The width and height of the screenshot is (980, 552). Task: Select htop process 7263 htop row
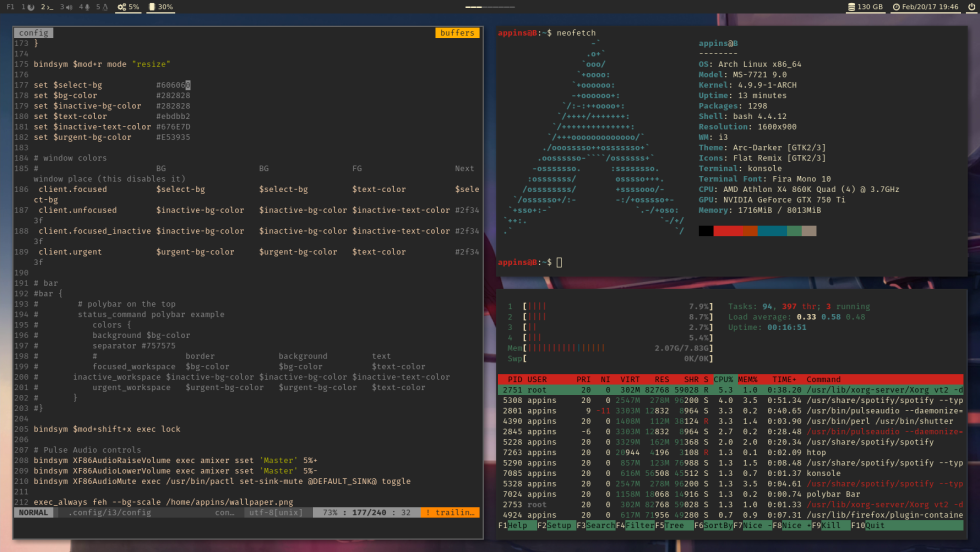(x=731, y=453)
